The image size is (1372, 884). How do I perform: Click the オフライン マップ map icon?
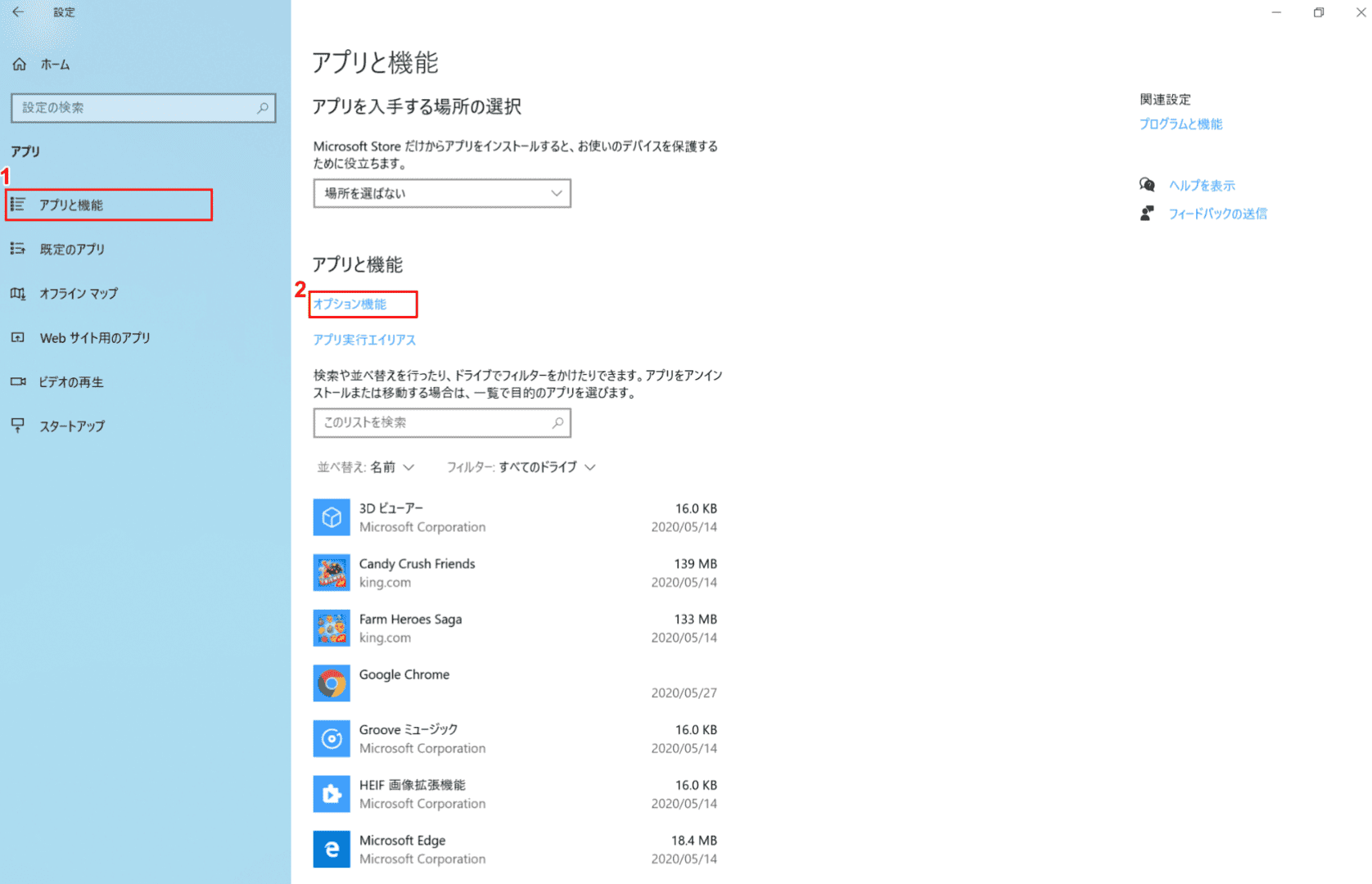point(18,293)
